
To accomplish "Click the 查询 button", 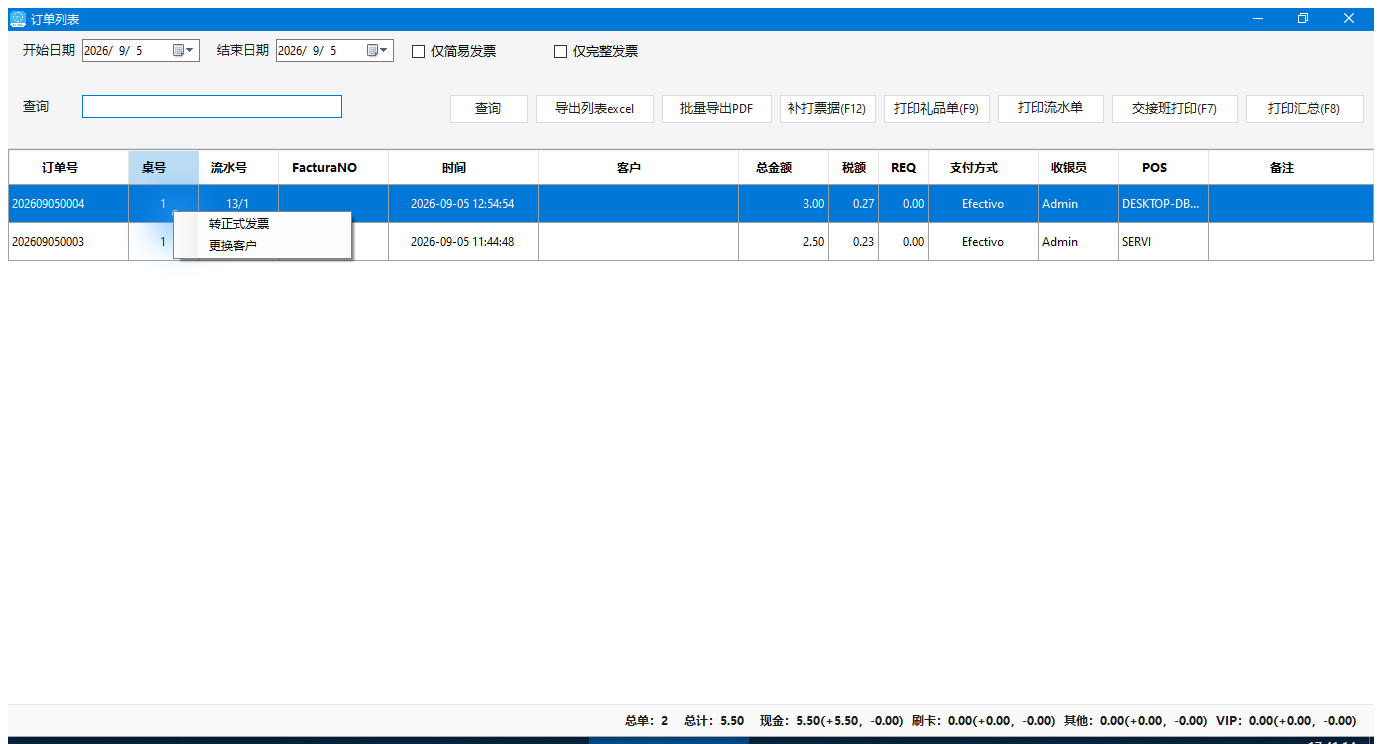I will (488, 108).
